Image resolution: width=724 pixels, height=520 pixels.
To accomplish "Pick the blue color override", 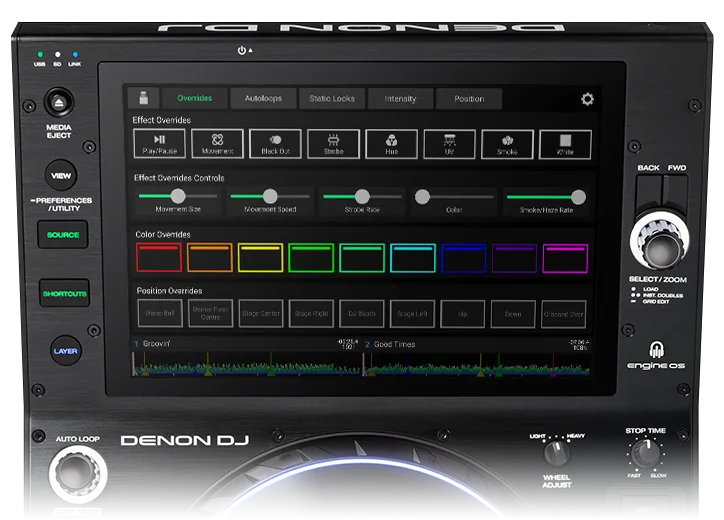I will (464, 259).
